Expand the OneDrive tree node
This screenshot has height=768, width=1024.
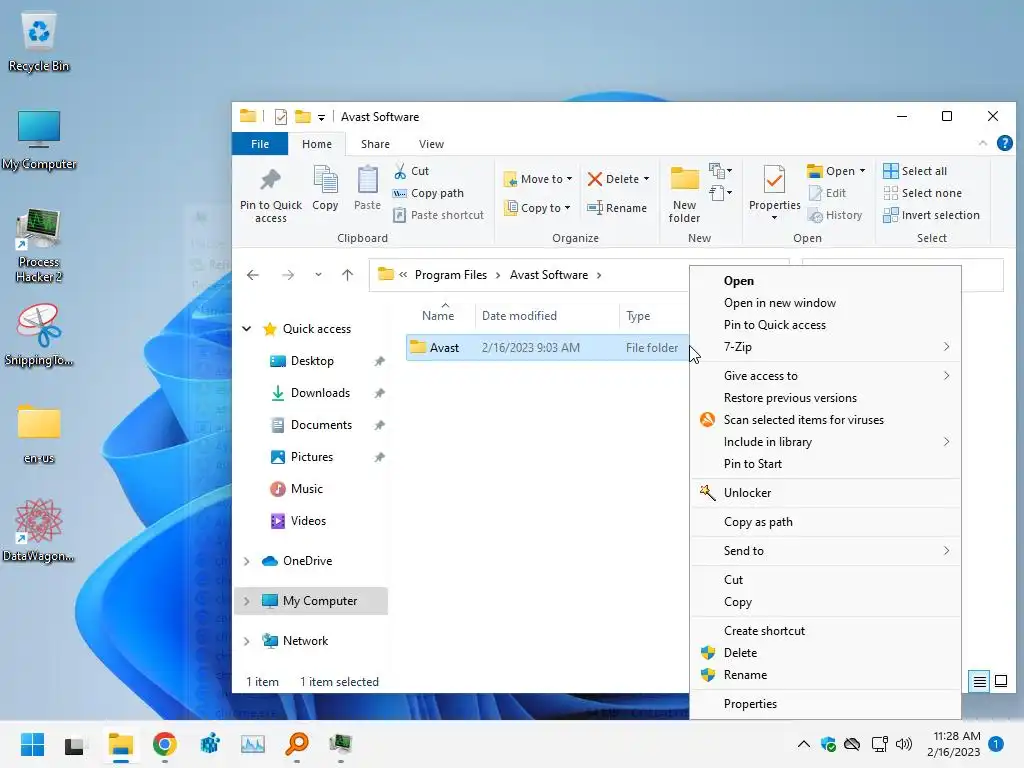click(x=247, y=561)
